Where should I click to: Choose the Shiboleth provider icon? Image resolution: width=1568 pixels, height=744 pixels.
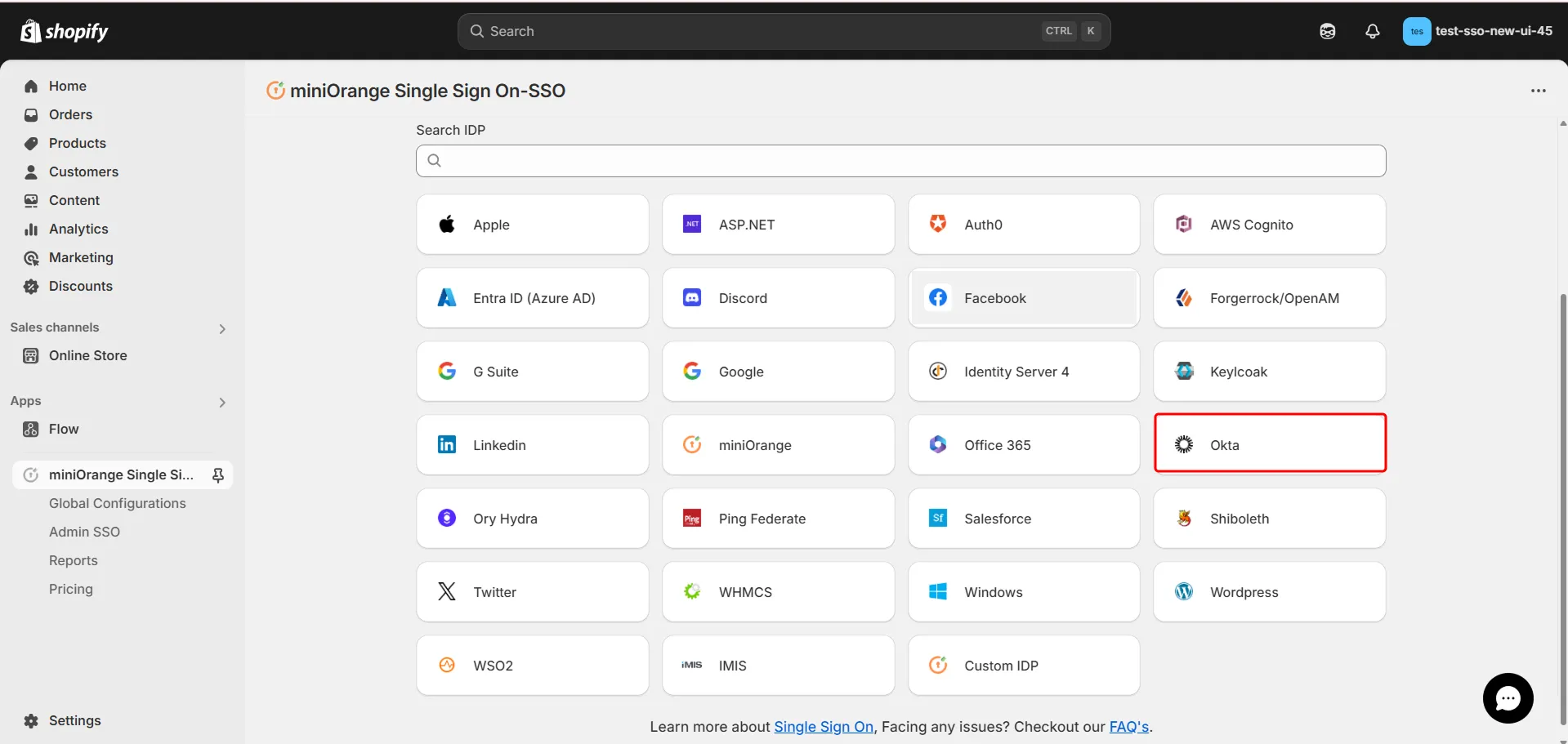1184,518
